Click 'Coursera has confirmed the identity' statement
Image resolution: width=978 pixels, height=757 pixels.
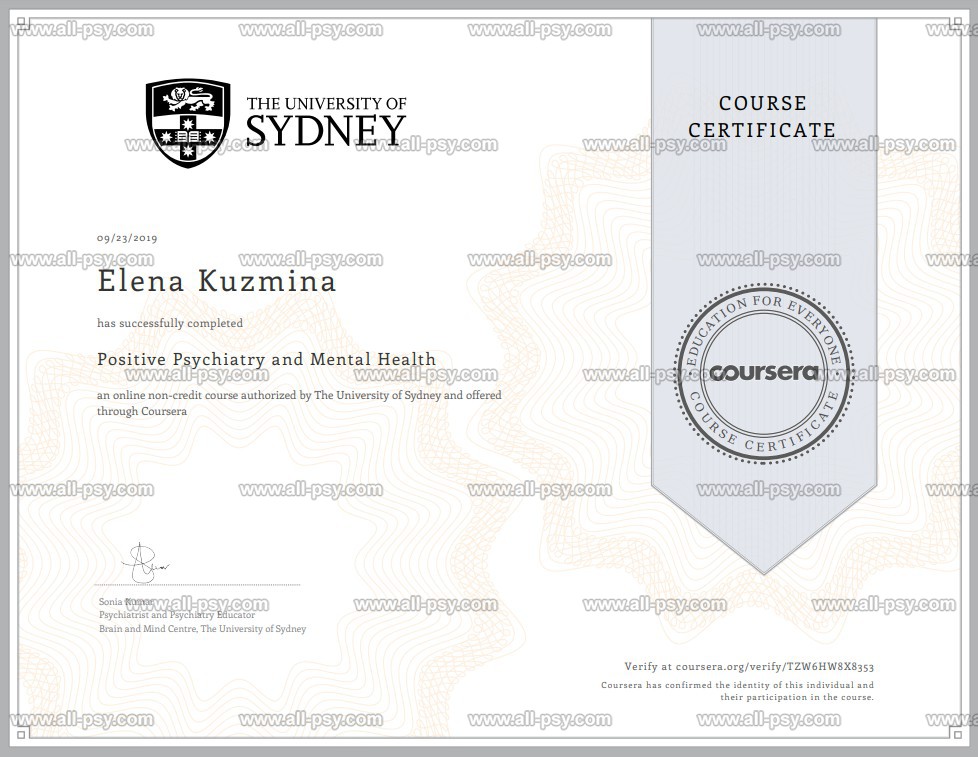[x=737, y=685]
